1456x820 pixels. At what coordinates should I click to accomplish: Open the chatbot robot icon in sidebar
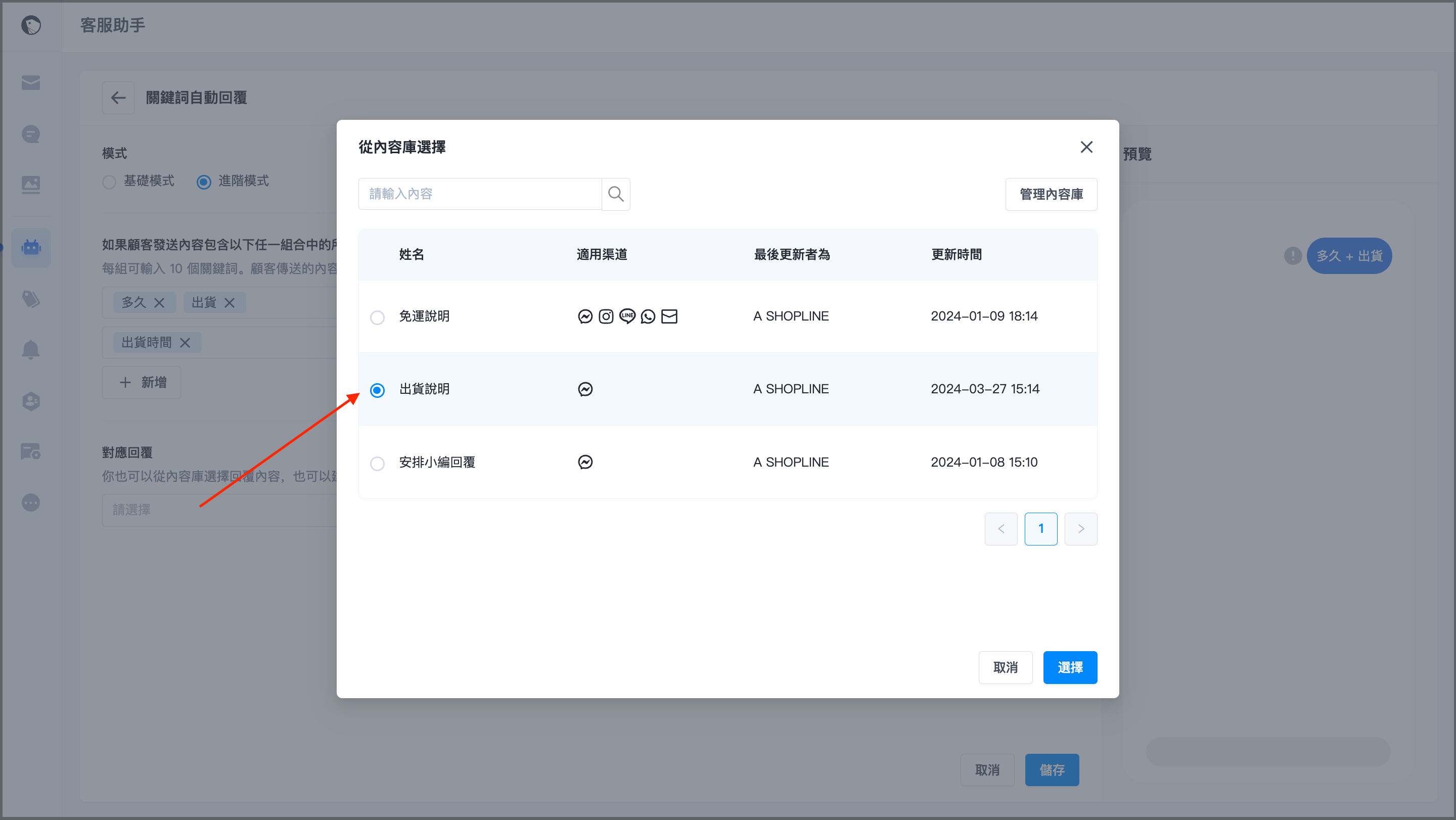31,248
